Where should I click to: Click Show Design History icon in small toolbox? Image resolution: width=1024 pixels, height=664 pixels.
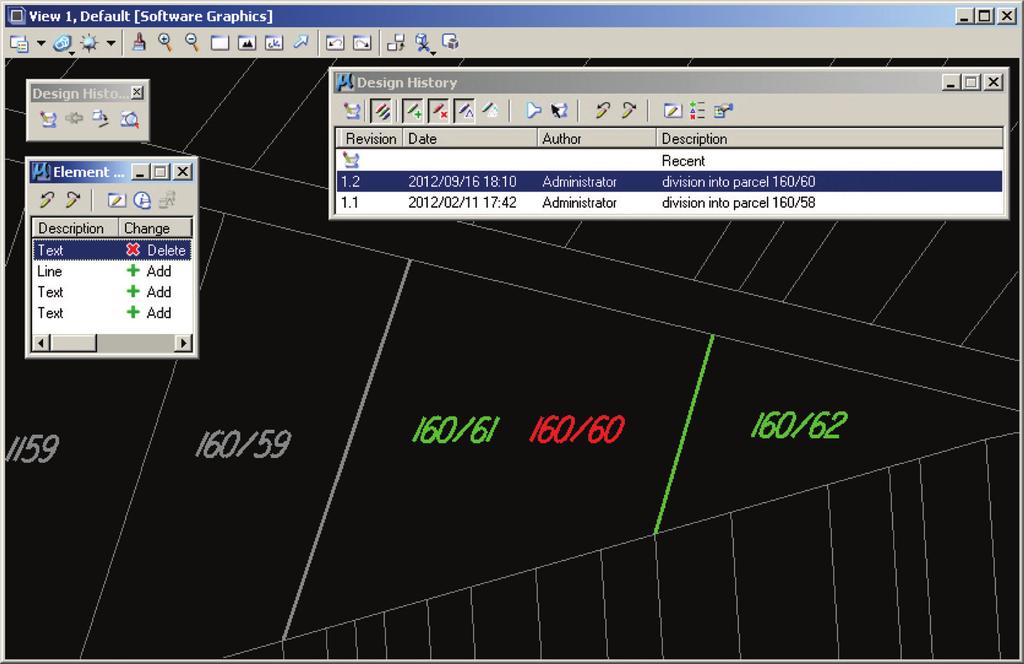[48, 119]
